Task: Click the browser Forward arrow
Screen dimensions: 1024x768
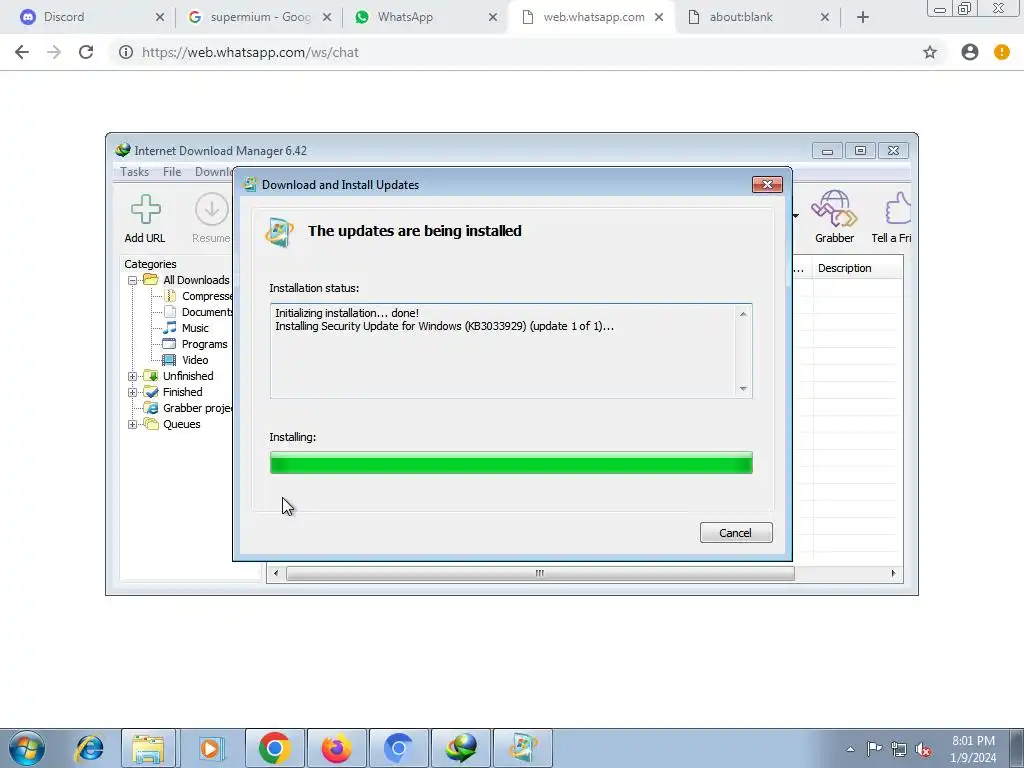Action: coord(54,52)
